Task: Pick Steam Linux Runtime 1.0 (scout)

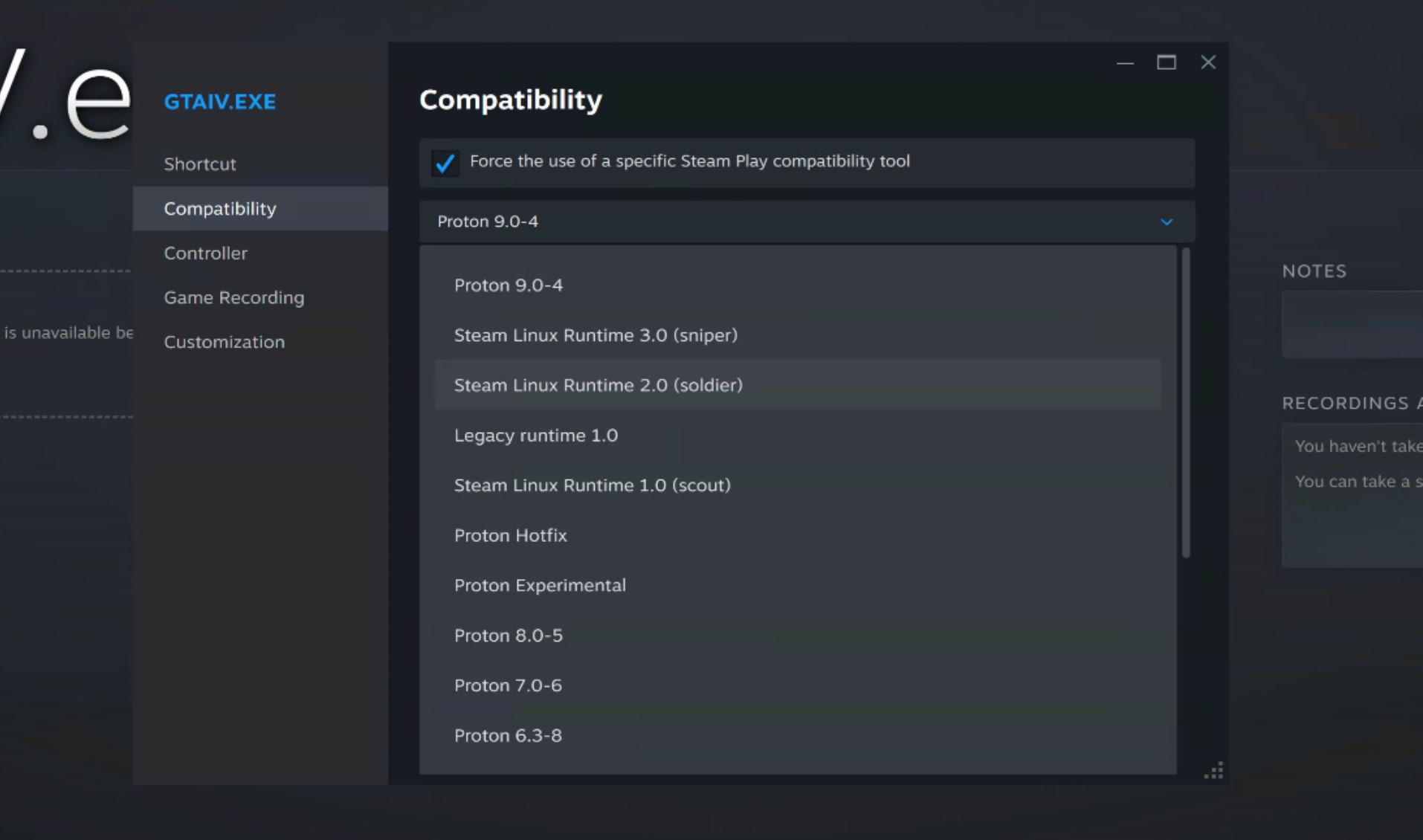Action: tap(592, 485)
